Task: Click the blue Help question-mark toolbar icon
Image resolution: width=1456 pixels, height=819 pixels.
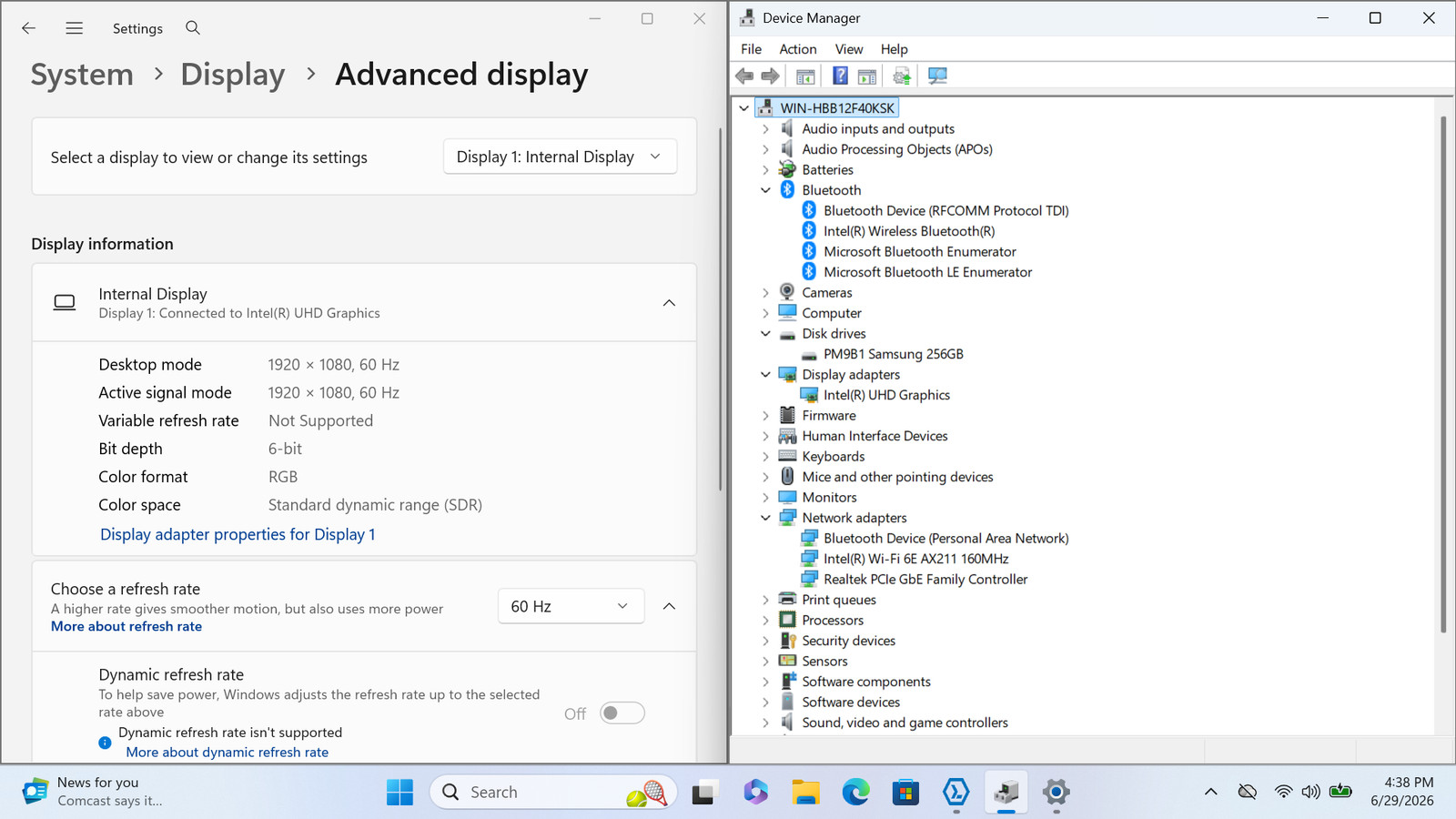Action: 840,76
